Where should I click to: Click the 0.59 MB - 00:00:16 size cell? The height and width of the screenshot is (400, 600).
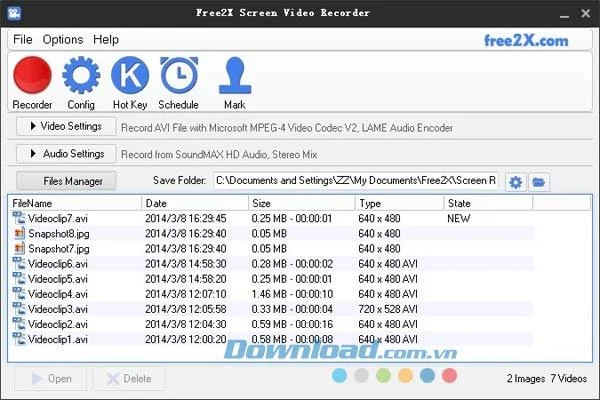[292, 324]
